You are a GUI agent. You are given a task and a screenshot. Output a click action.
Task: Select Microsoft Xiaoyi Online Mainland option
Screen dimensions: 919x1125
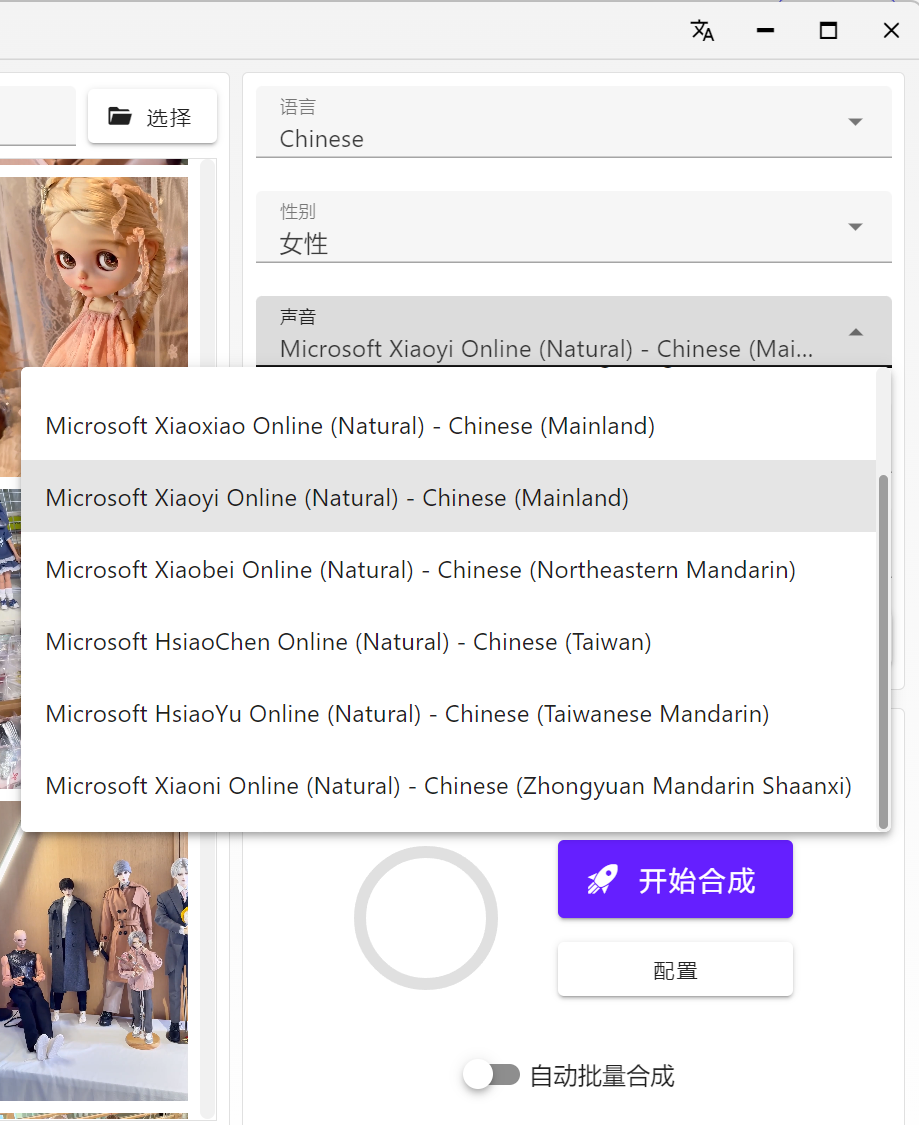[x=448, y=496]
